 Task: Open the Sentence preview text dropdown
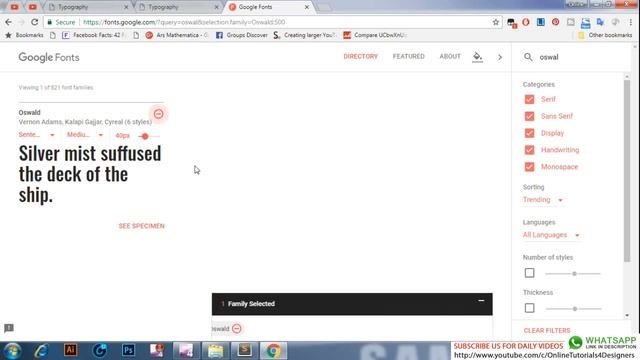pyautogui.click(x=36, y=135)
